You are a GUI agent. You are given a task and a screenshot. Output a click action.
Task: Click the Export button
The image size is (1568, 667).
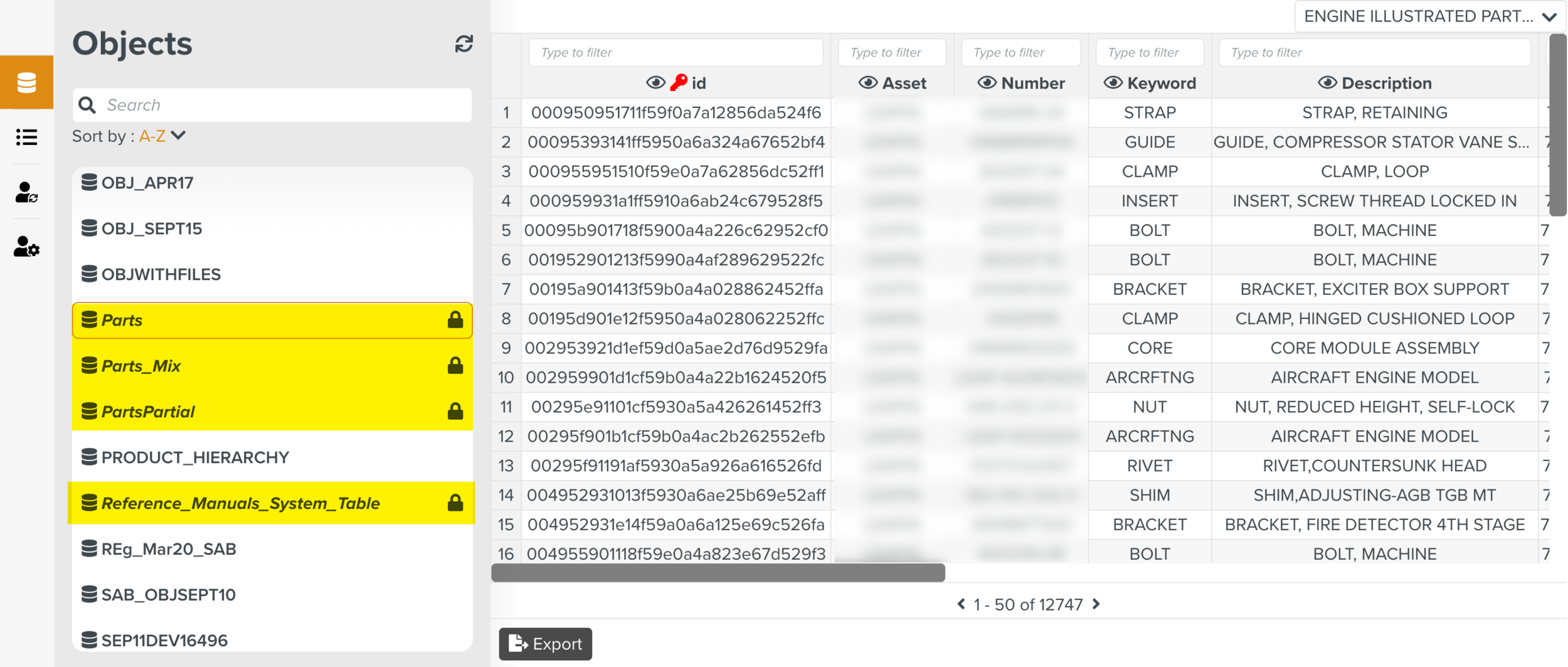pos(545,644)
